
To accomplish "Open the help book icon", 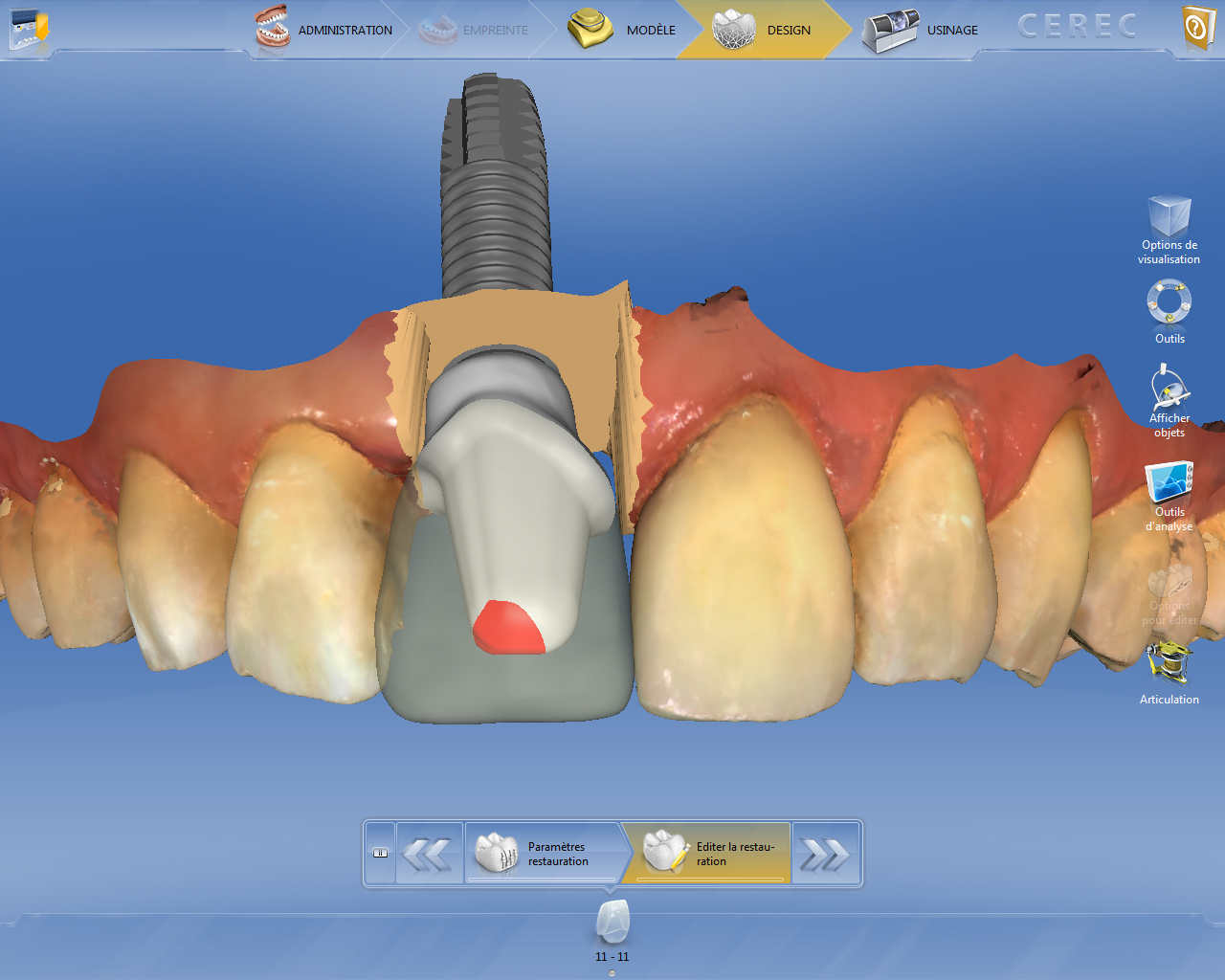I will pos(1197,29).
